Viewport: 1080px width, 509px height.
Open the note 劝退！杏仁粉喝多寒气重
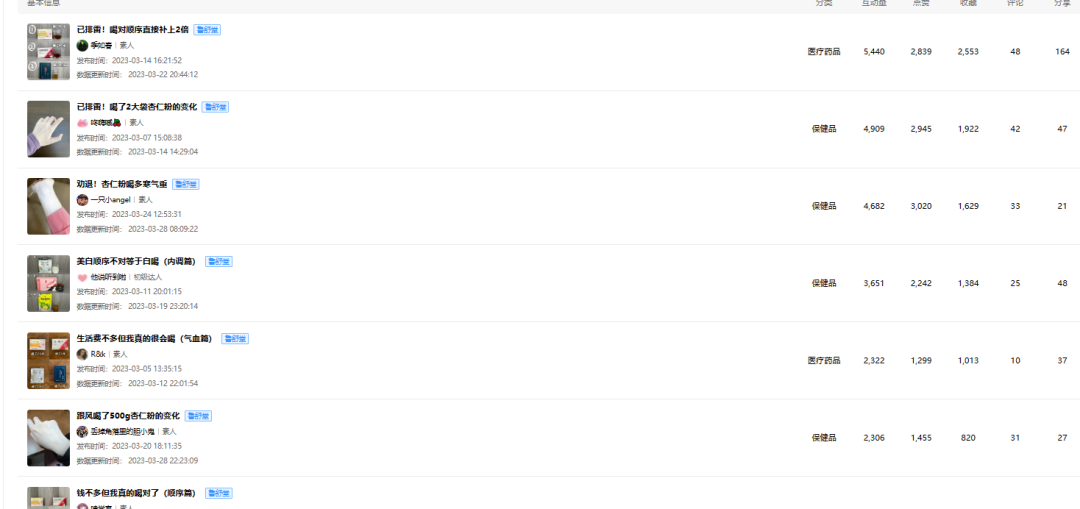coord(122,184)
